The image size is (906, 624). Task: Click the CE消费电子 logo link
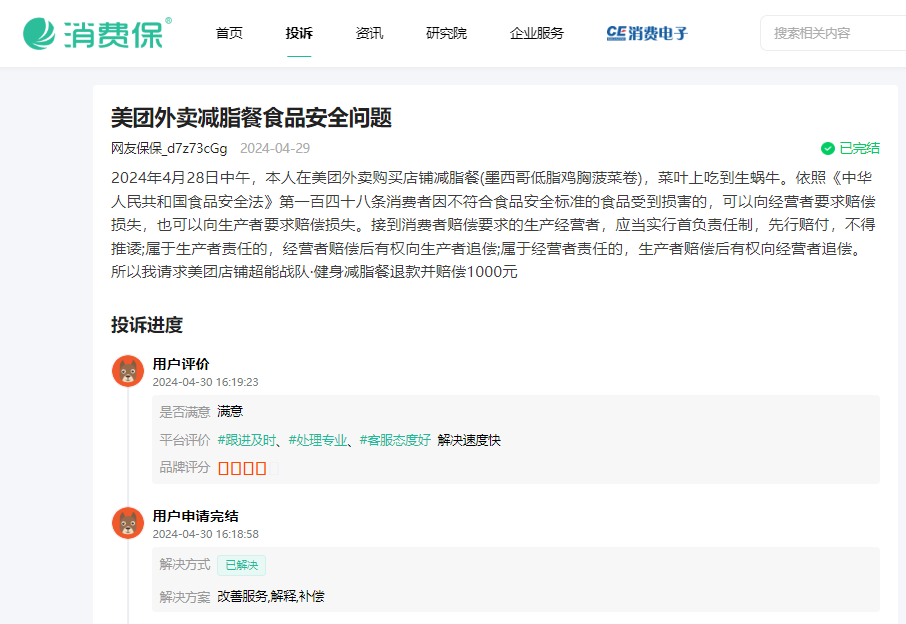[647, 33]
